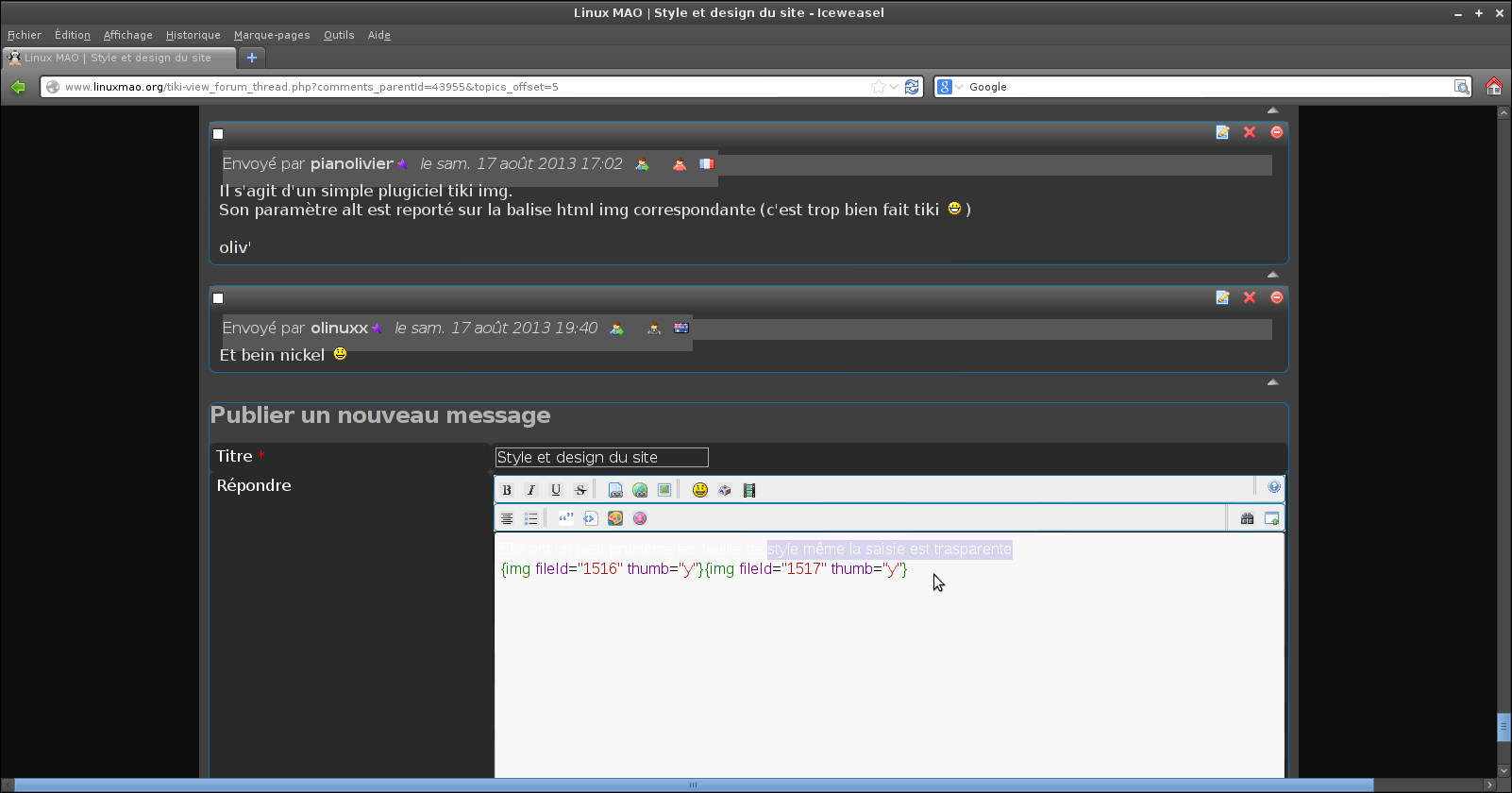1512x793 pixels.
Task: Click the quote marks toolbar icon
Action: (565, 518)
